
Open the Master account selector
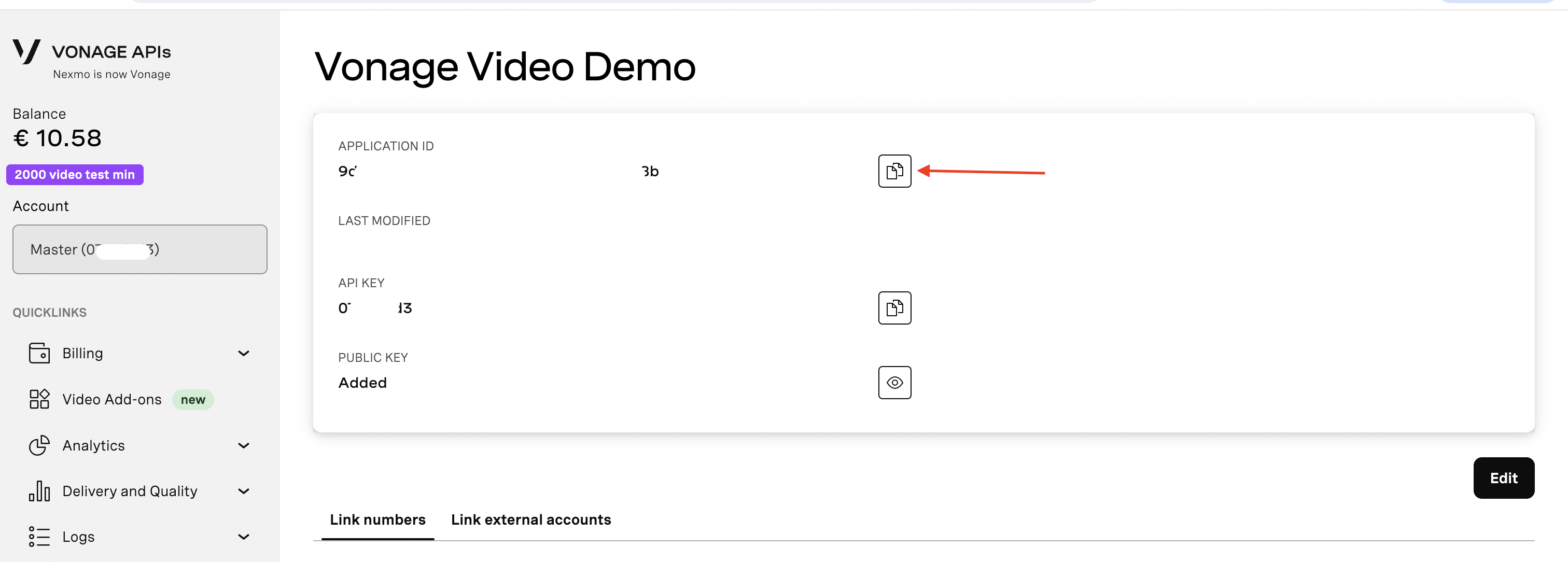point(139,249)
